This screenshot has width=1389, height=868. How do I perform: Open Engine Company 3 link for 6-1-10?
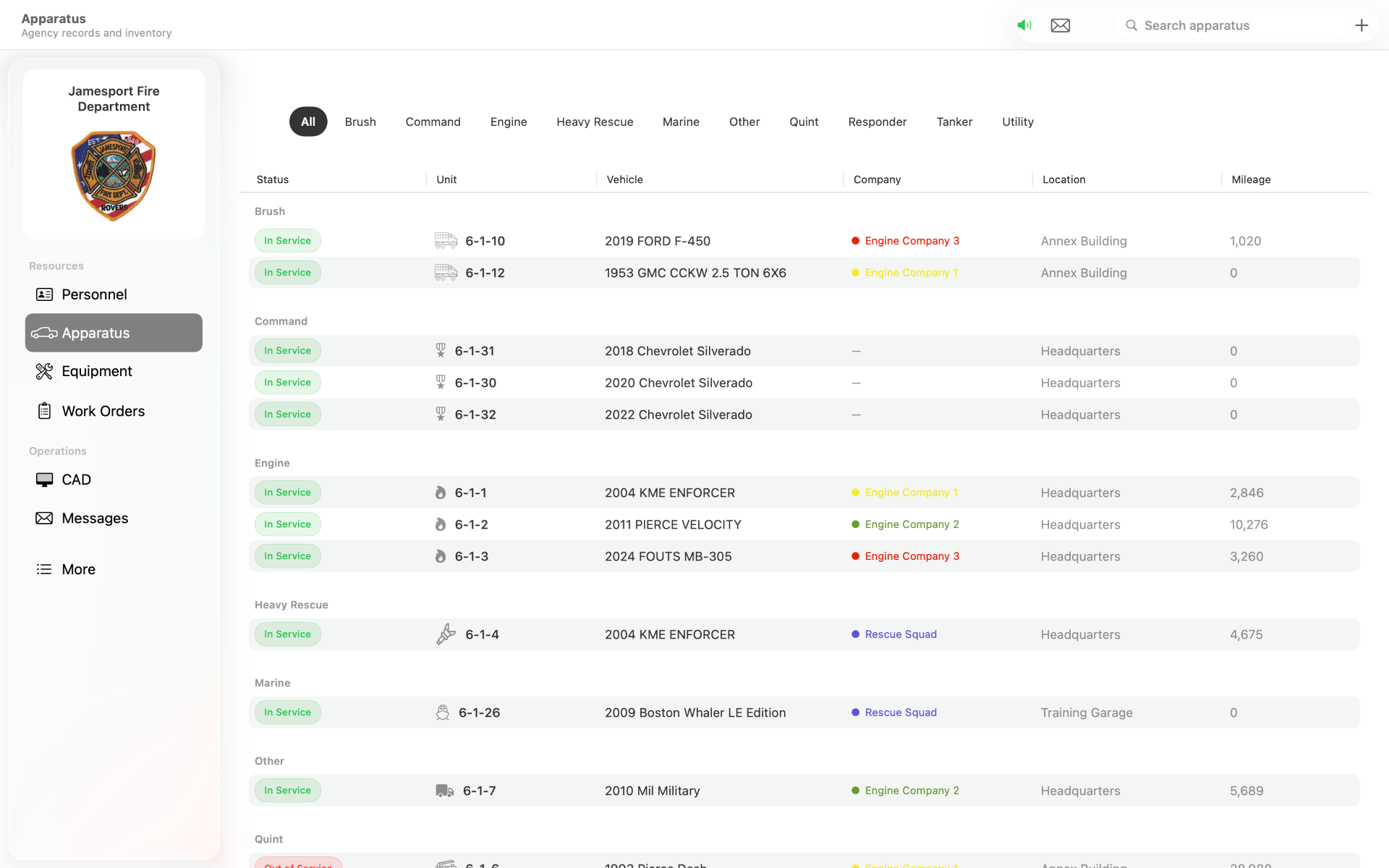click(x=912, y=240)
